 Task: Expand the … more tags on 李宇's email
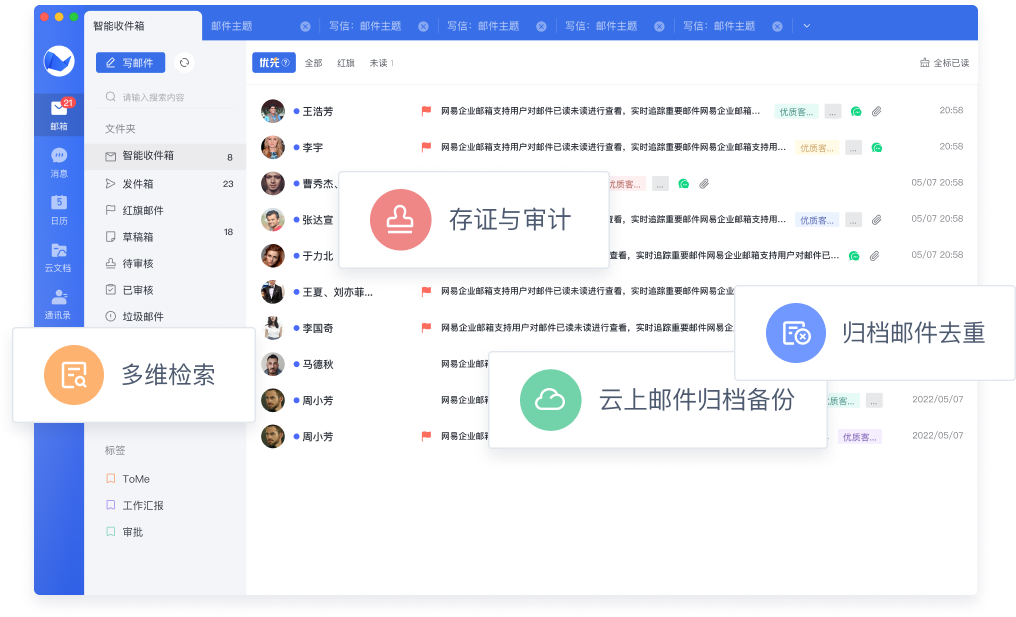[853, 147]
